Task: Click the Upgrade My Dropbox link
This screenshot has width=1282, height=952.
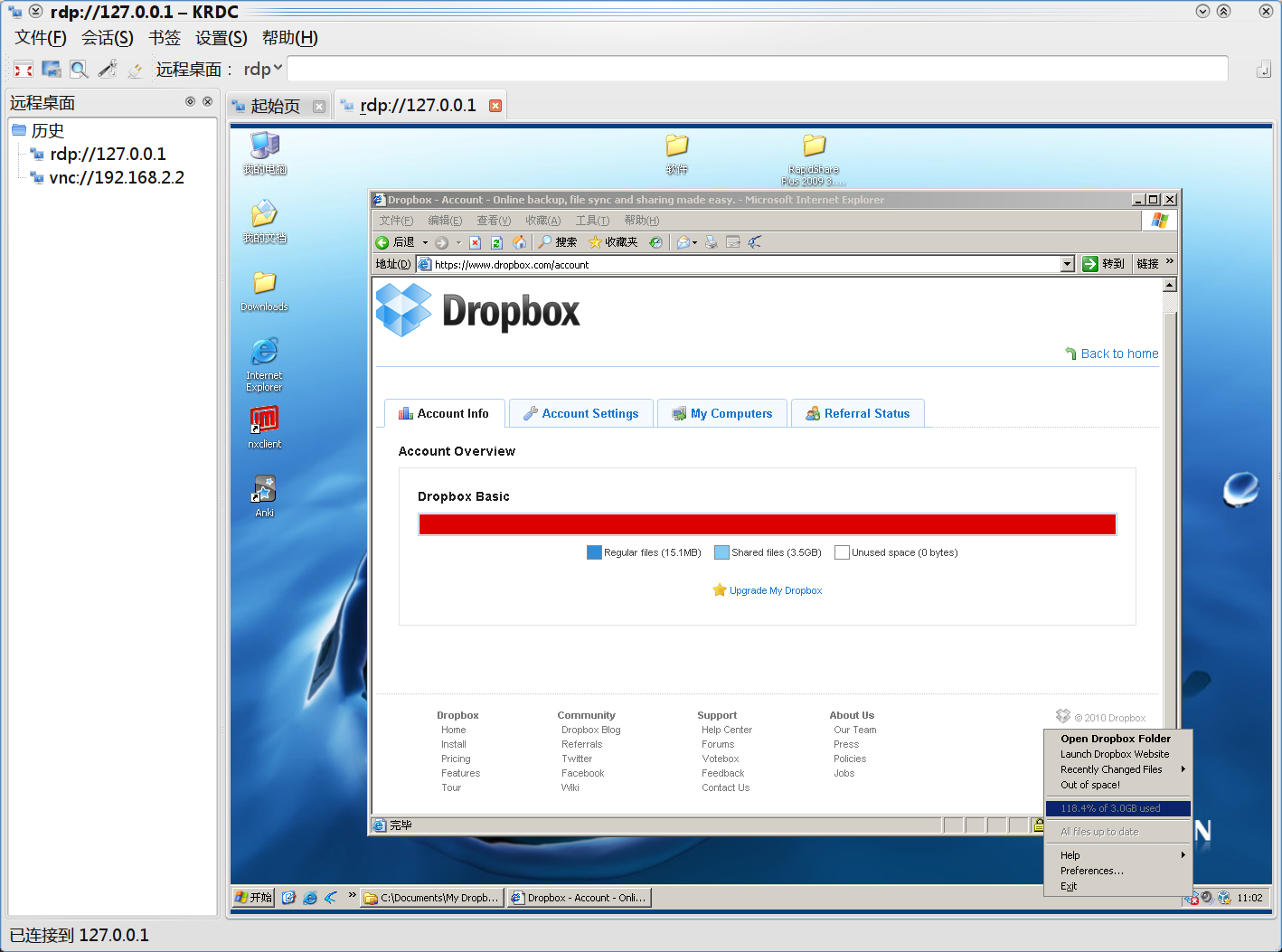Action: [776, 590]
